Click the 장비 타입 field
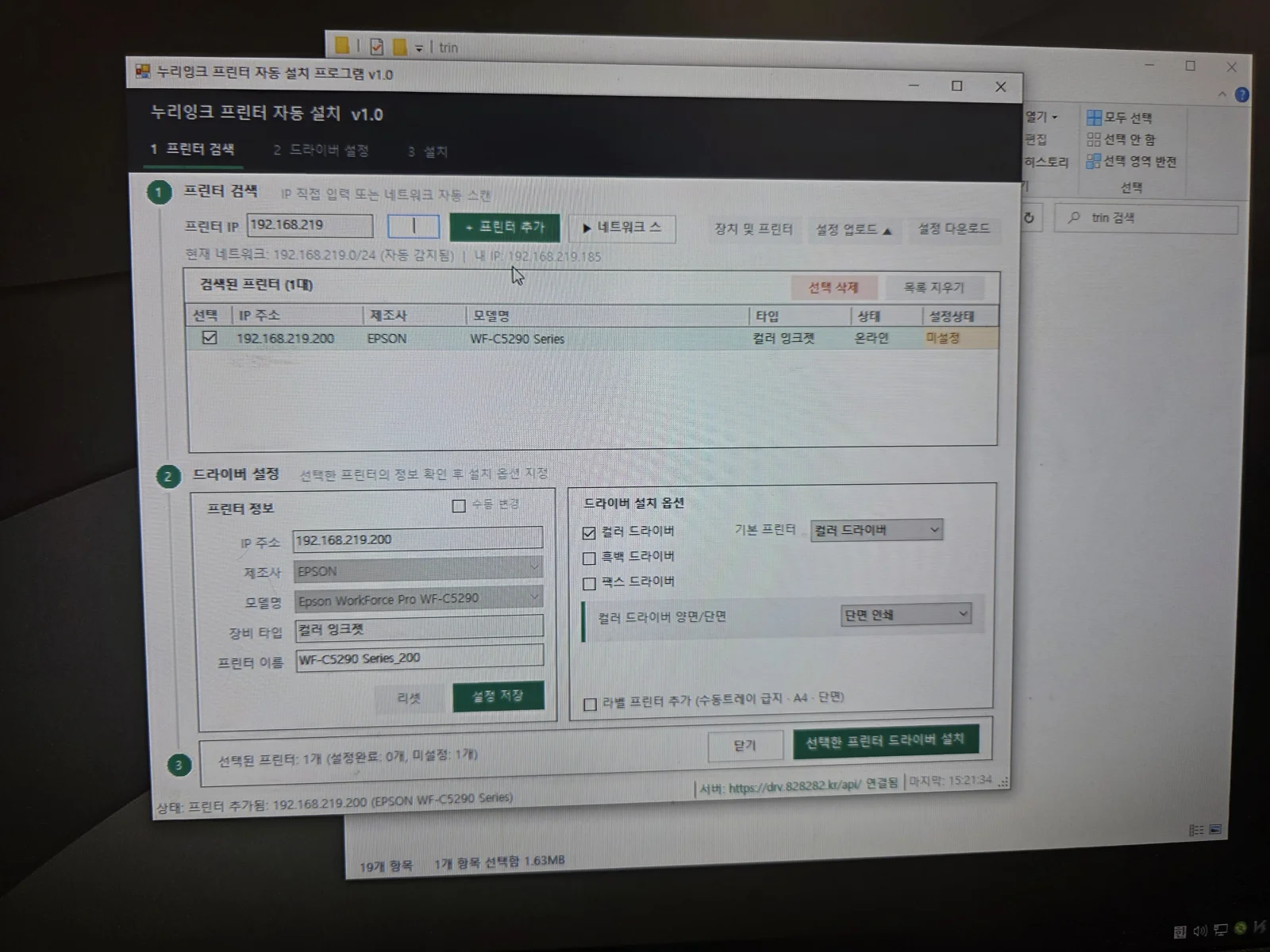 pyautogui.click(x=419, y=628)
